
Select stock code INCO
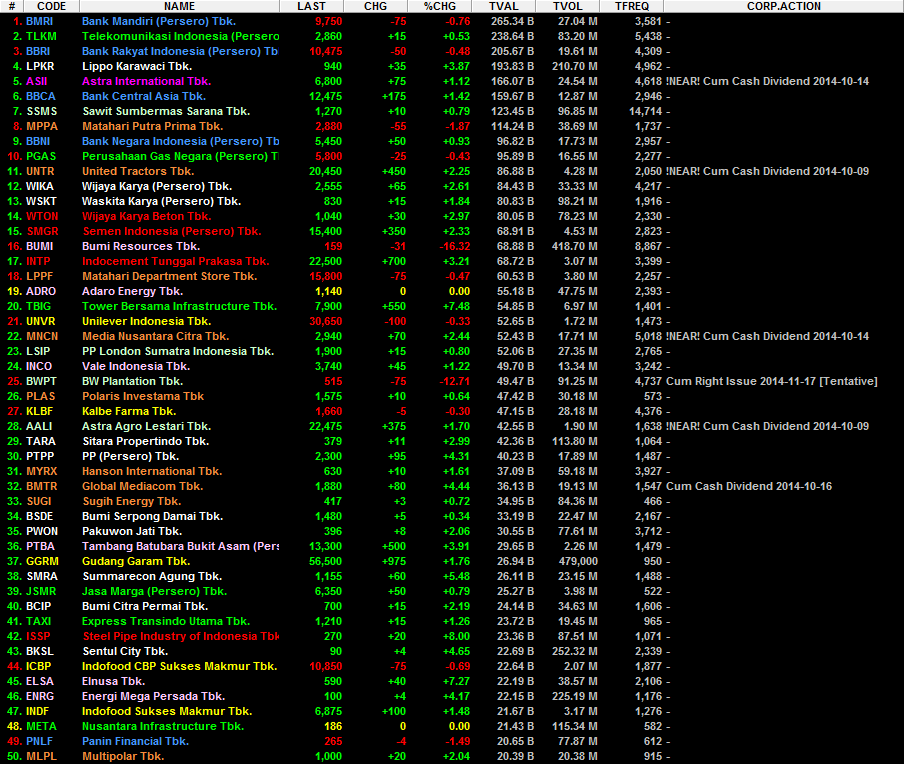[x=39, y=366]
